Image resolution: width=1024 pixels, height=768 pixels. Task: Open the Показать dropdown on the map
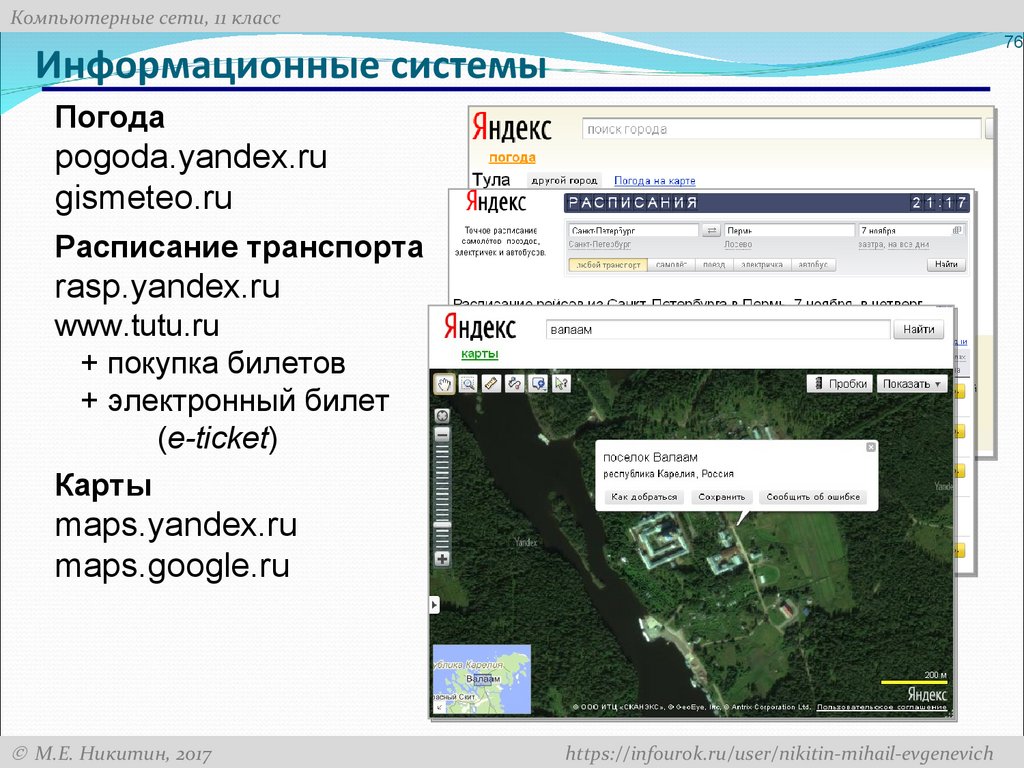912,384
